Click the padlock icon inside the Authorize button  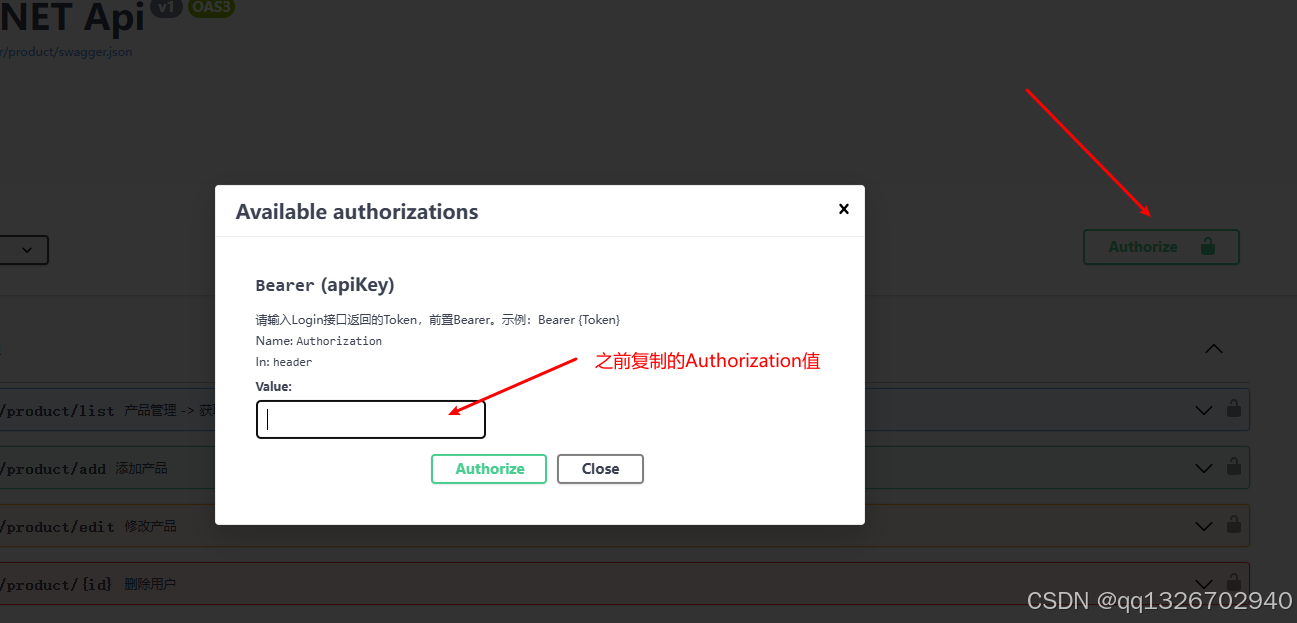[1208, 246]
